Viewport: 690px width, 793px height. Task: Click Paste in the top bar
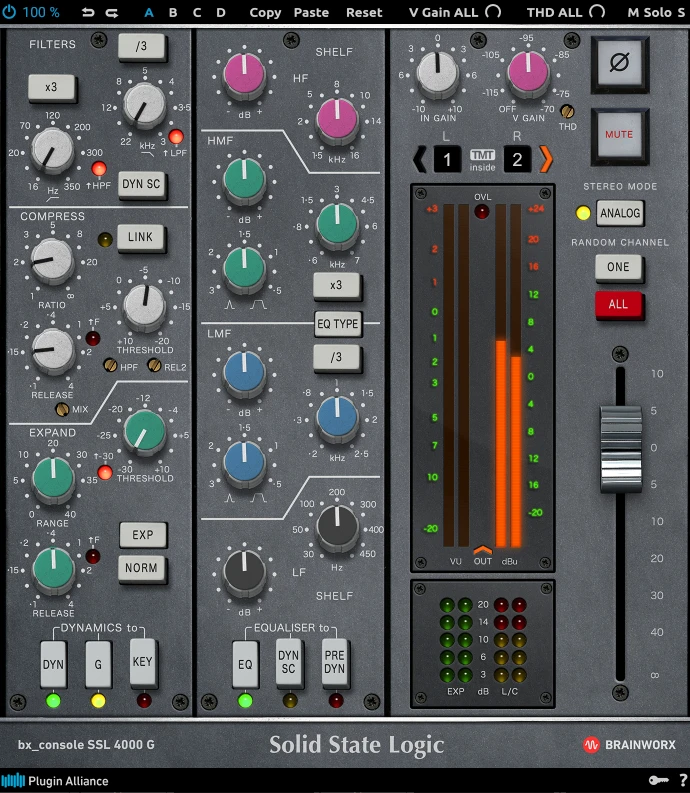[311, 12]
